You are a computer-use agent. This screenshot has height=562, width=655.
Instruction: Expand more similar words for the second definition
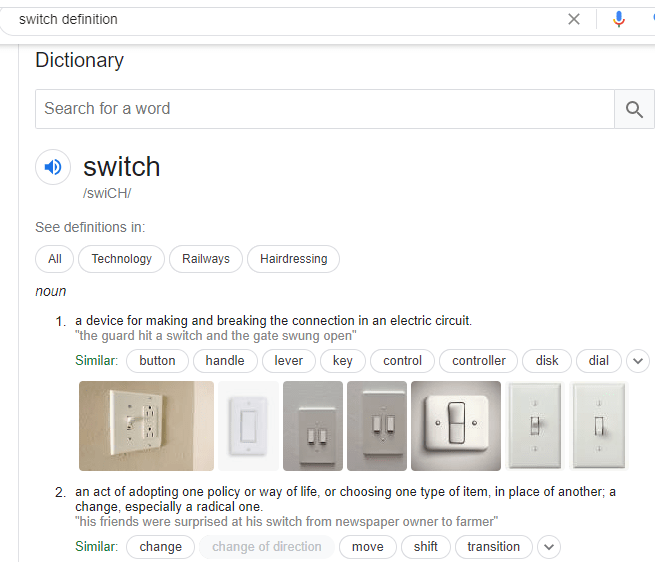(x=548, y=547)
